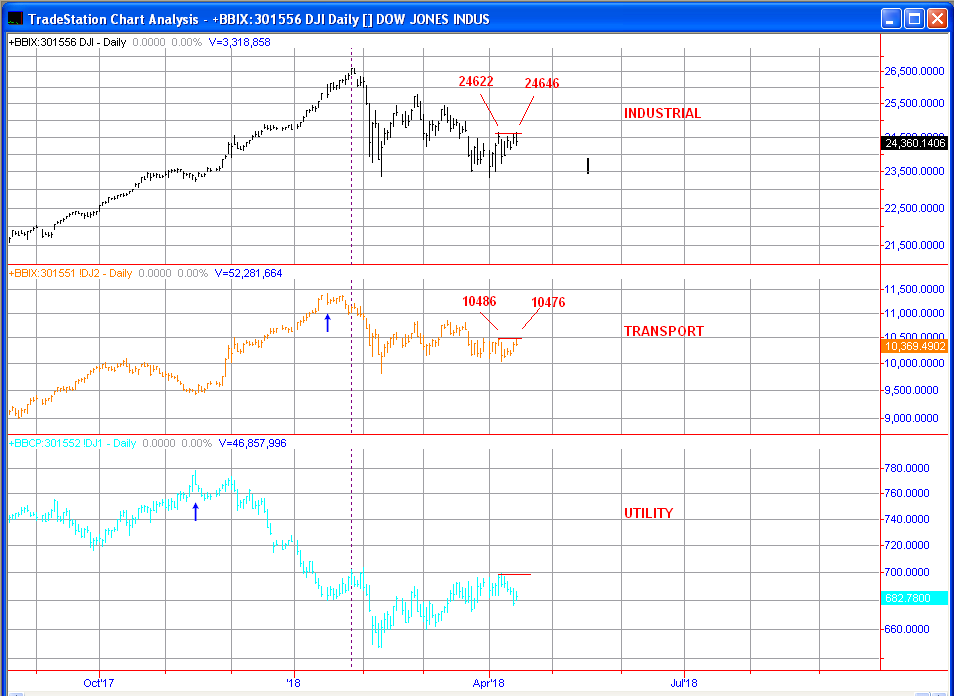The width and height of the screenshot is (954, 696).
Task: Select the red resistance line on industrial chart
Action: coord(509,133)
